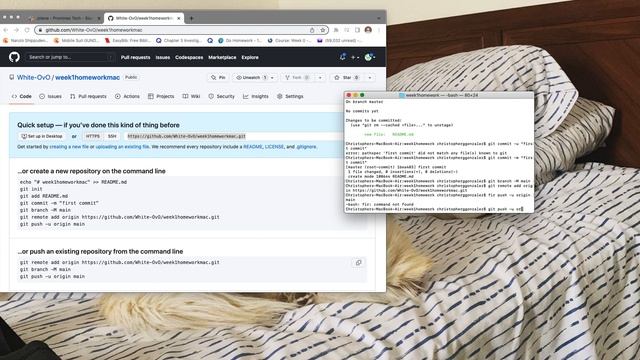This screenshot has height=360, width=640.
Task: Open Issues in GitHub header
Action: [x=163, y=58]
